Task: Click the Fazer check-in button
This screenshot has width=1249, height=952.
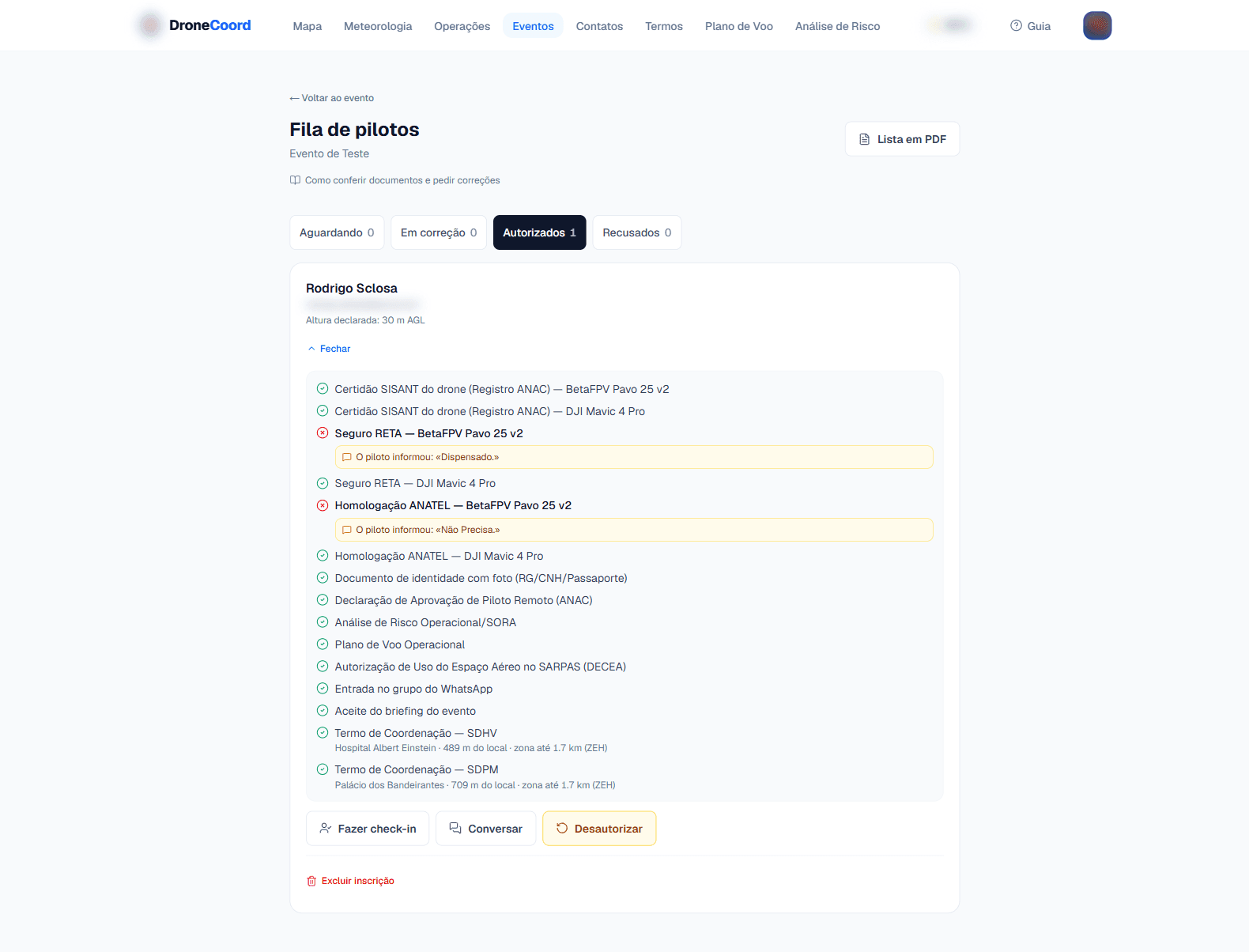Action: (368, 829)
